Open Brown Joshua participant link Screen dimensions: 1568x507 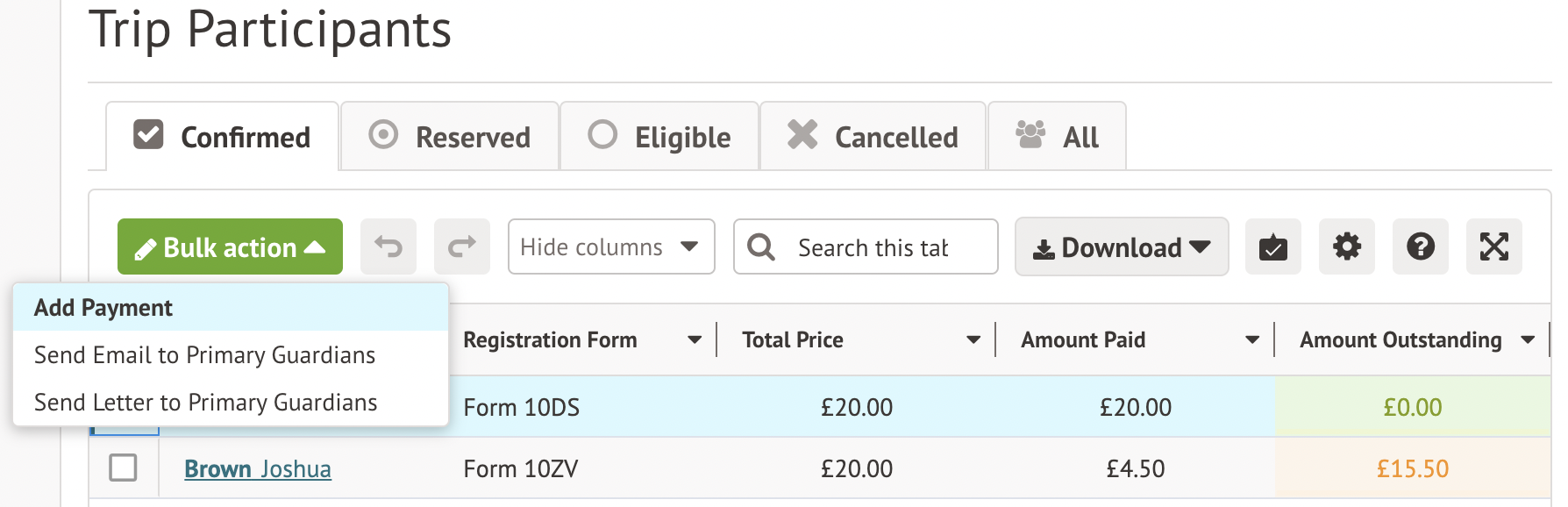[x=258, y=469]
